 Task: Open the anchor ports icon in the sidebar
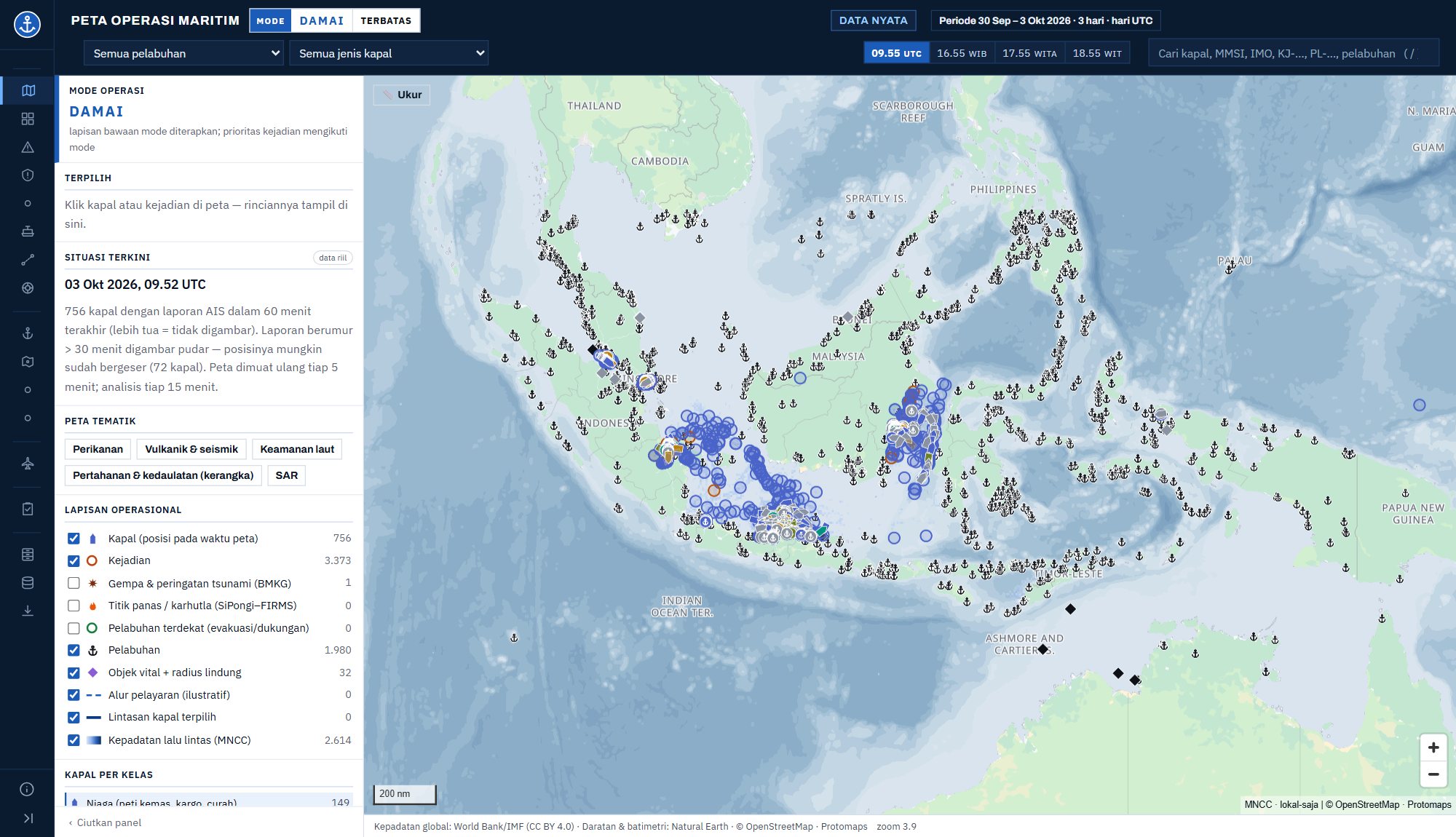[28, 333]
